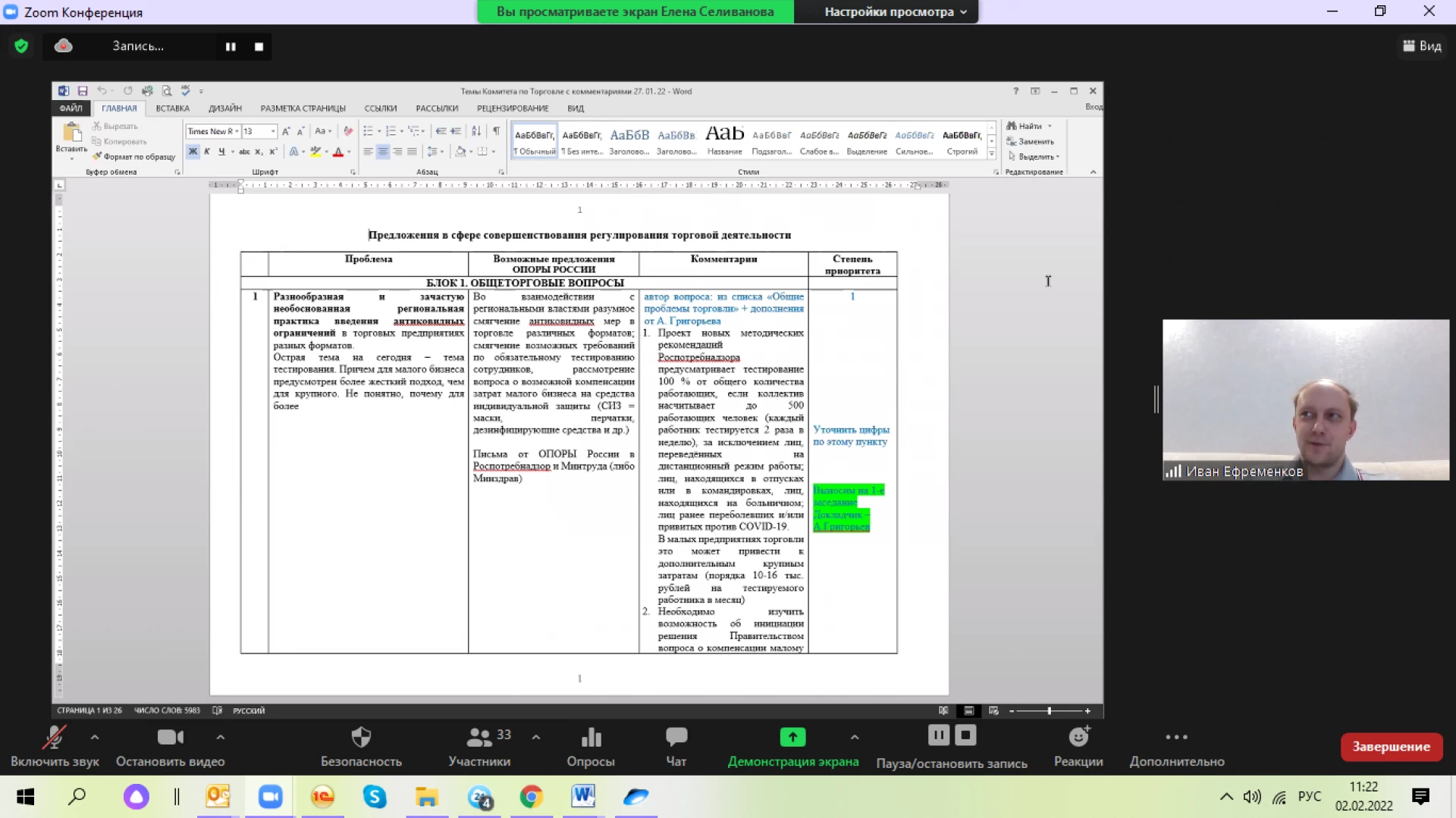Open Zoom Polls (Опросы)

point(591,747)
